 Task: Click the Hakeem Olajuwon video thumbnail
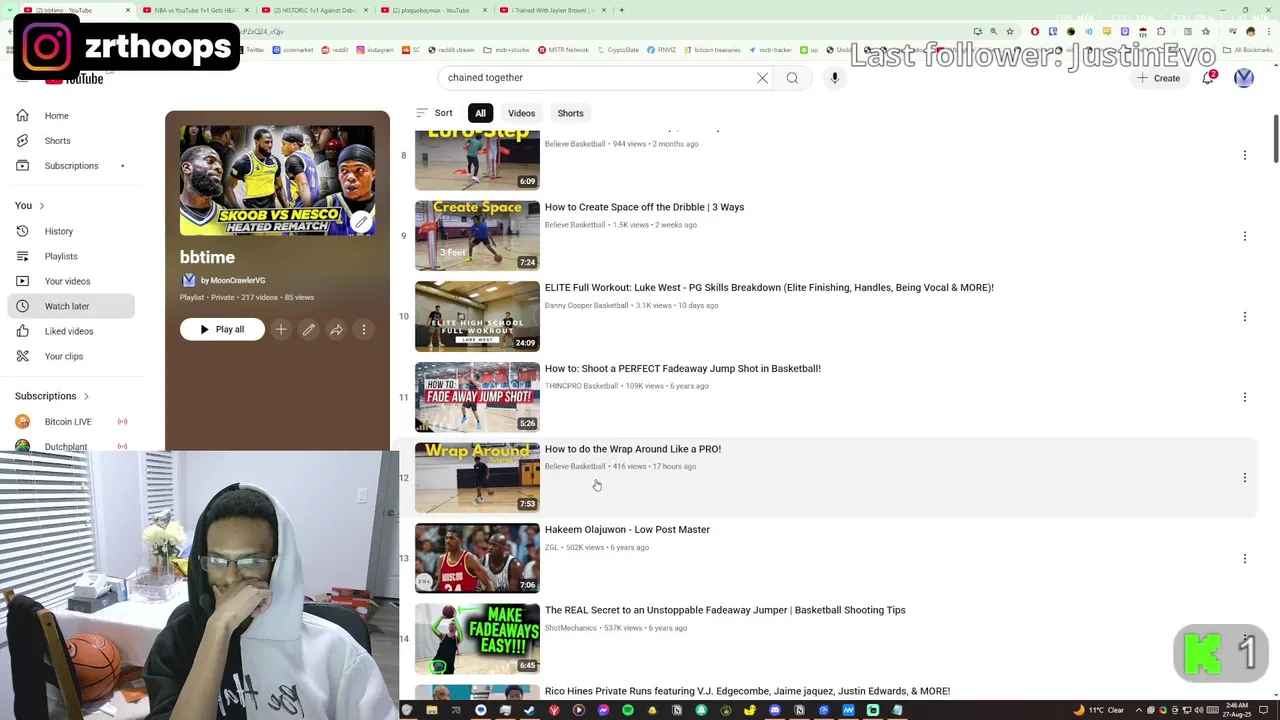[x=477, y=558]
